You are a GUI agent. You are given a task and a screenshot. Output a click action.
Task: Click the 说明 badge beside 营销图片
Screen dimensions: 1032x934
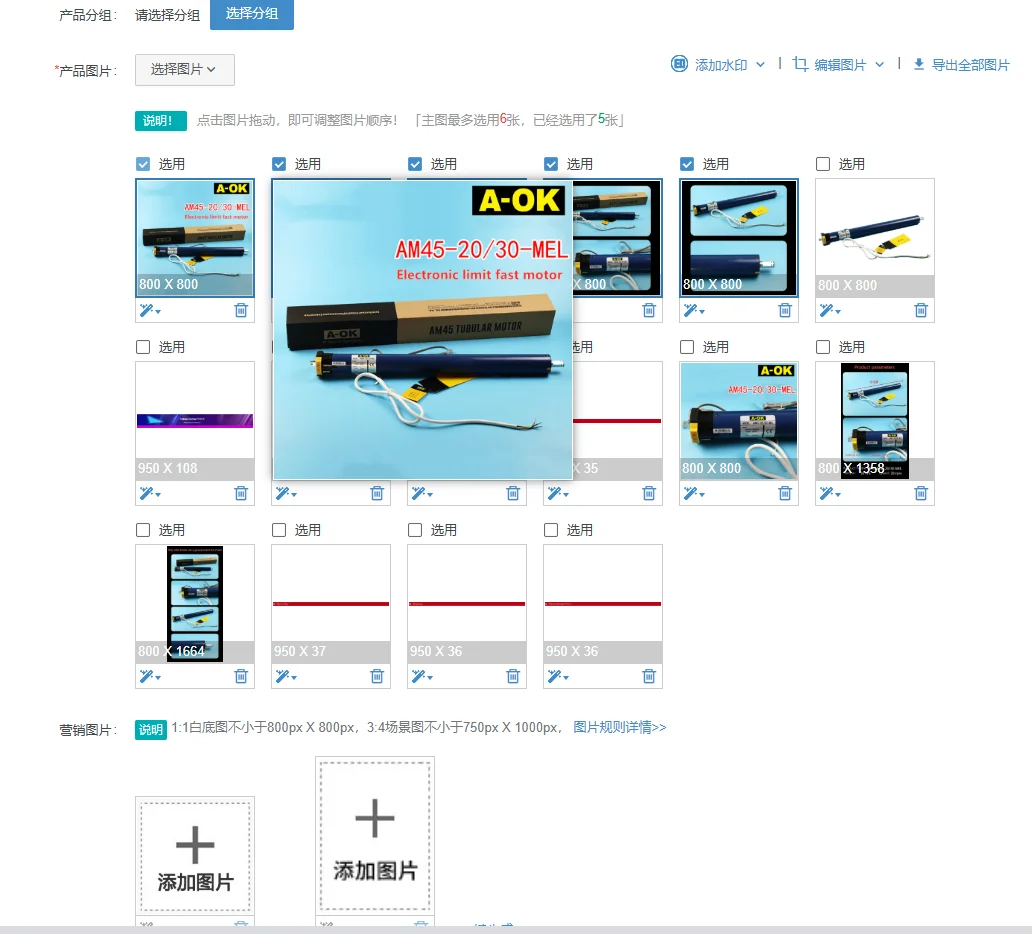click(x=151, y=729)
